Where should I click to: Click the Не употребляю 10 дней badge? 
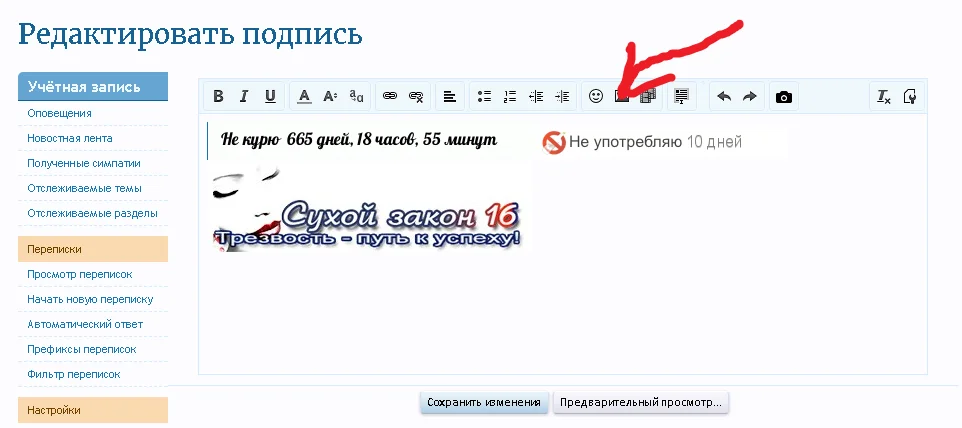(x=642, y=142)
